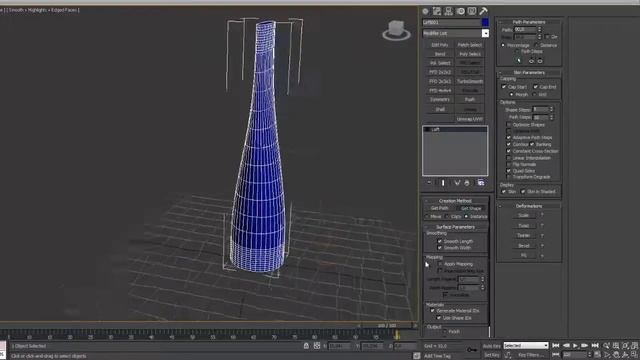Viewport: 640px width, 360px height.
Task: Open the Hierarchy command panel tab
Action: pos(449,11)
